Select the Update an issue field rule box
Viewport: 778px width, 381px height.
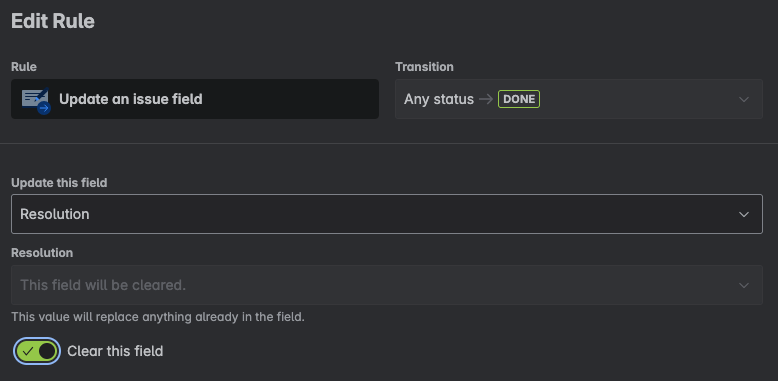195,99
